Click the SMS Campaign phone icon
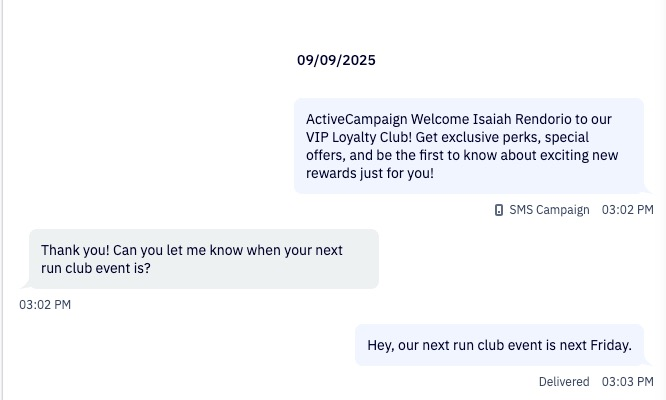Image resolution: width=666 pixels, height=400 pixels. [499, 210]
